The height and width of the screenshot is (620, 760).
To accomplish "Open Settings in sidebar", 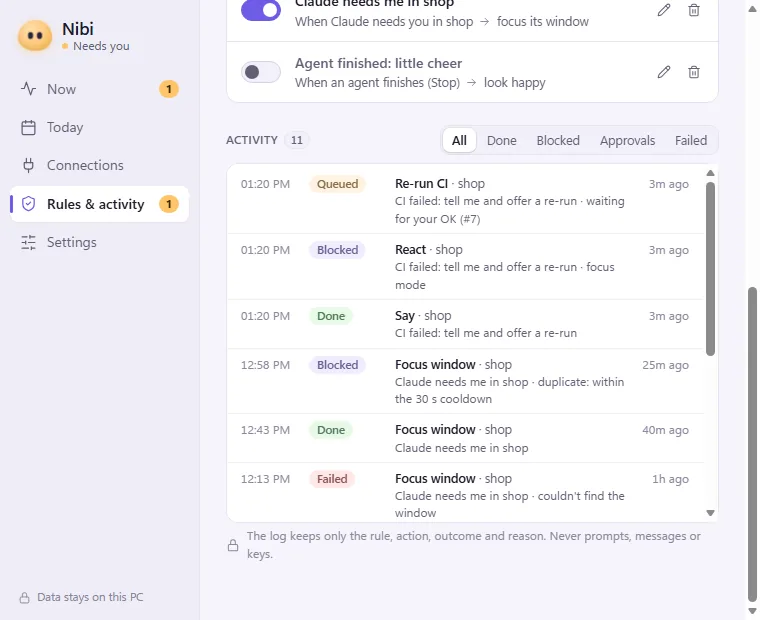I will coord(100,242).
